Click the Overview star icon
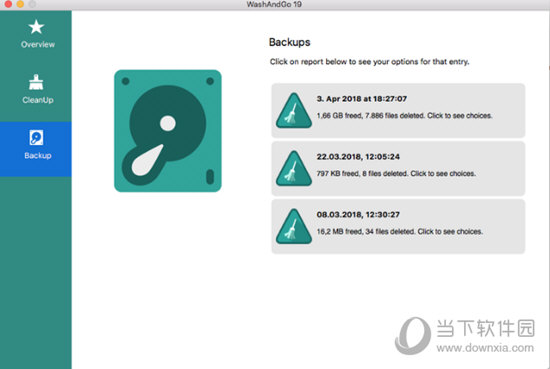The image size is (550, 369). 36,27
